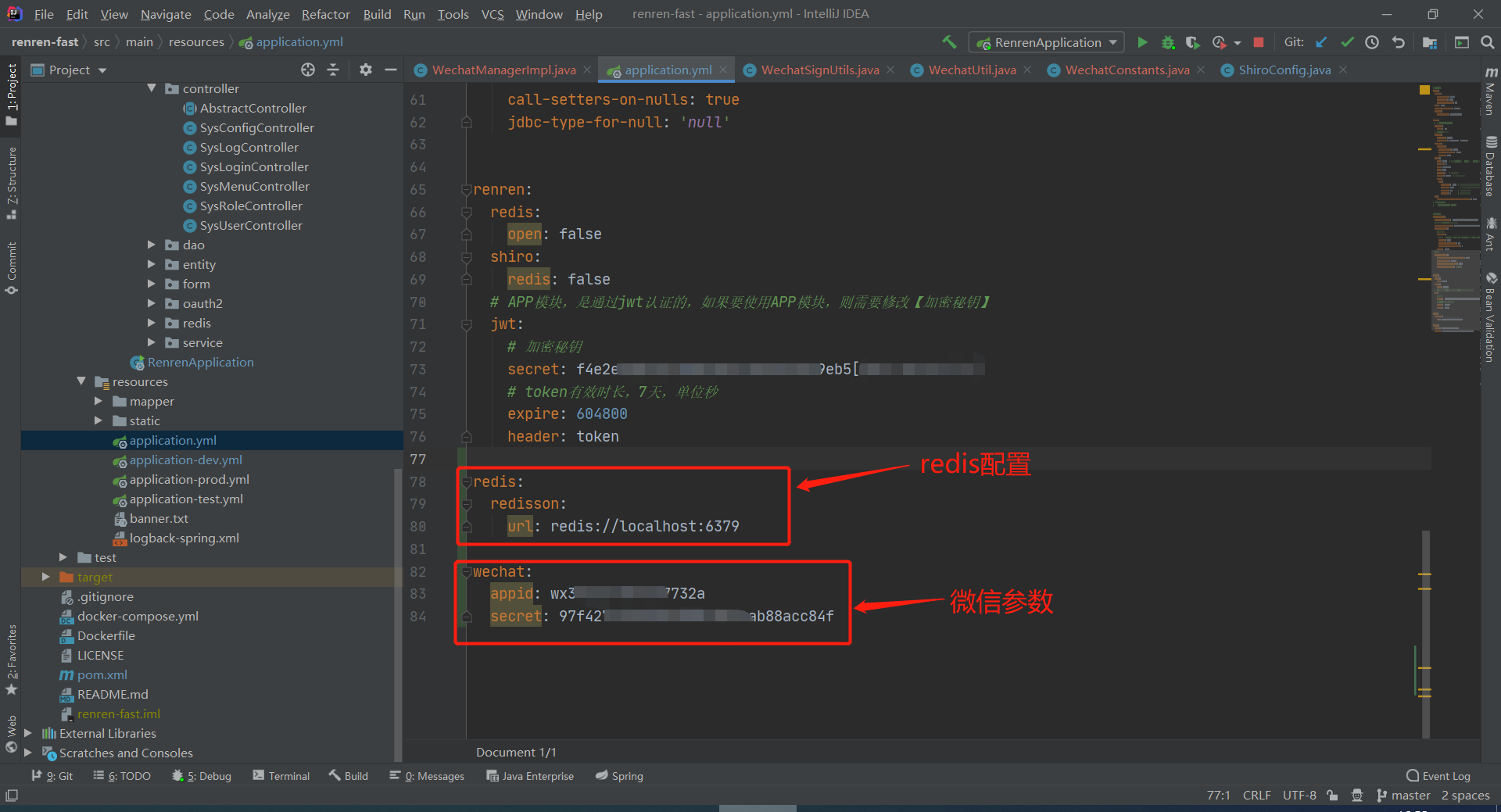
Task: Open profiler run options dropdown arrow
Action: click(x=1238, y=43)
